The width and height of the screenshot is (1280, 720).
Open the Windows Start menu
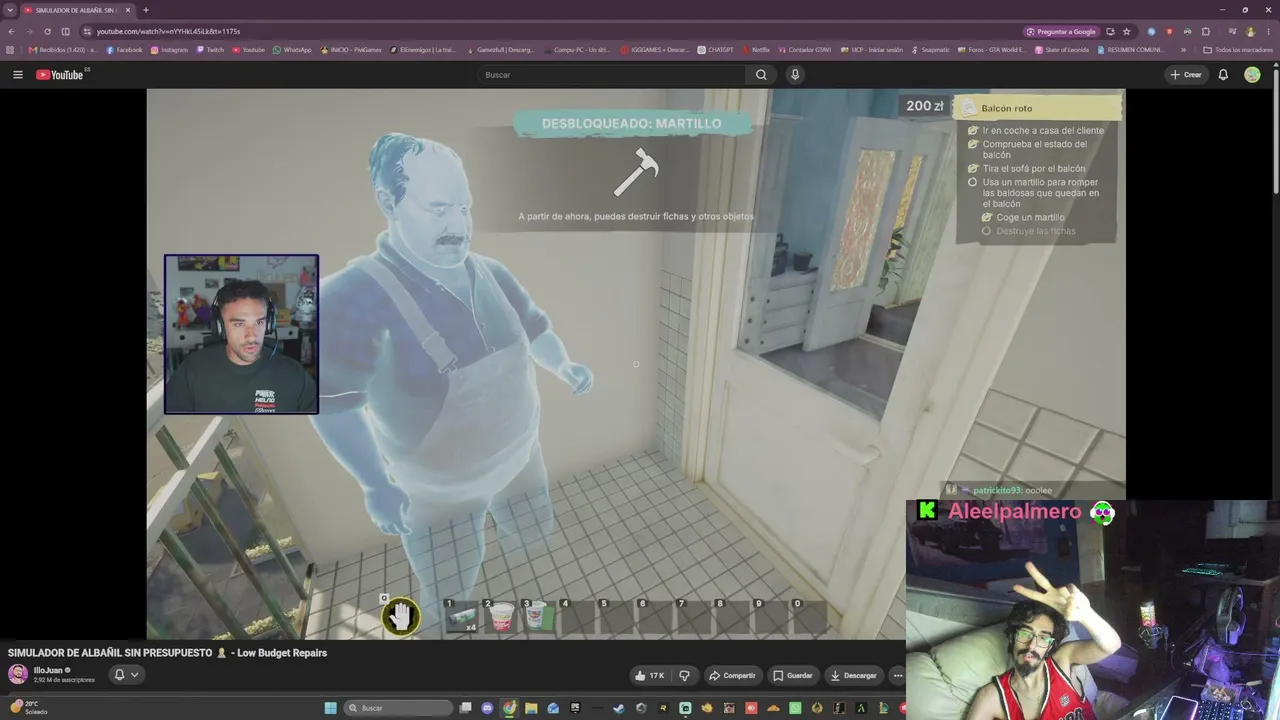[331, 708]
